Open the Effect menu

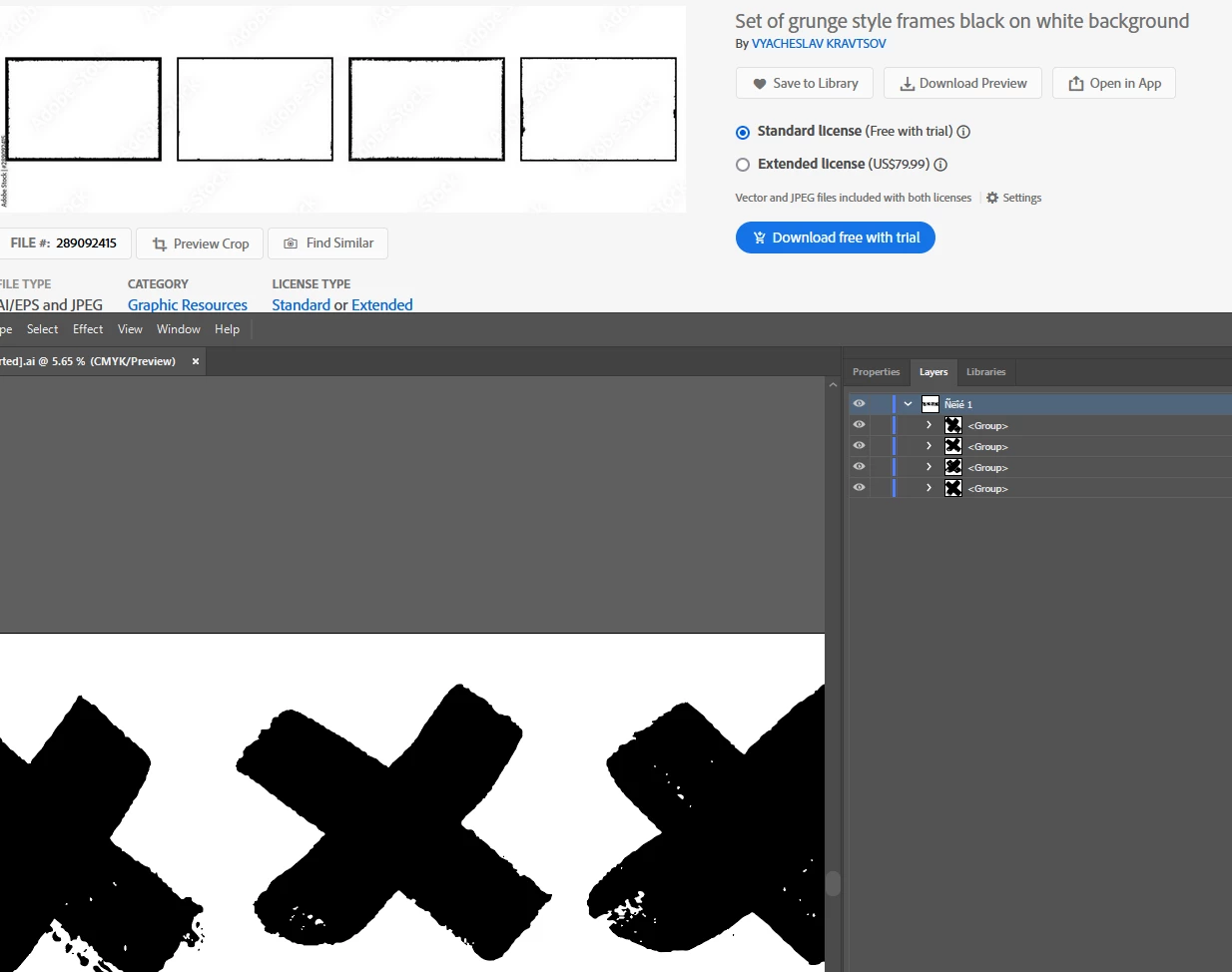tap(88, 329)
